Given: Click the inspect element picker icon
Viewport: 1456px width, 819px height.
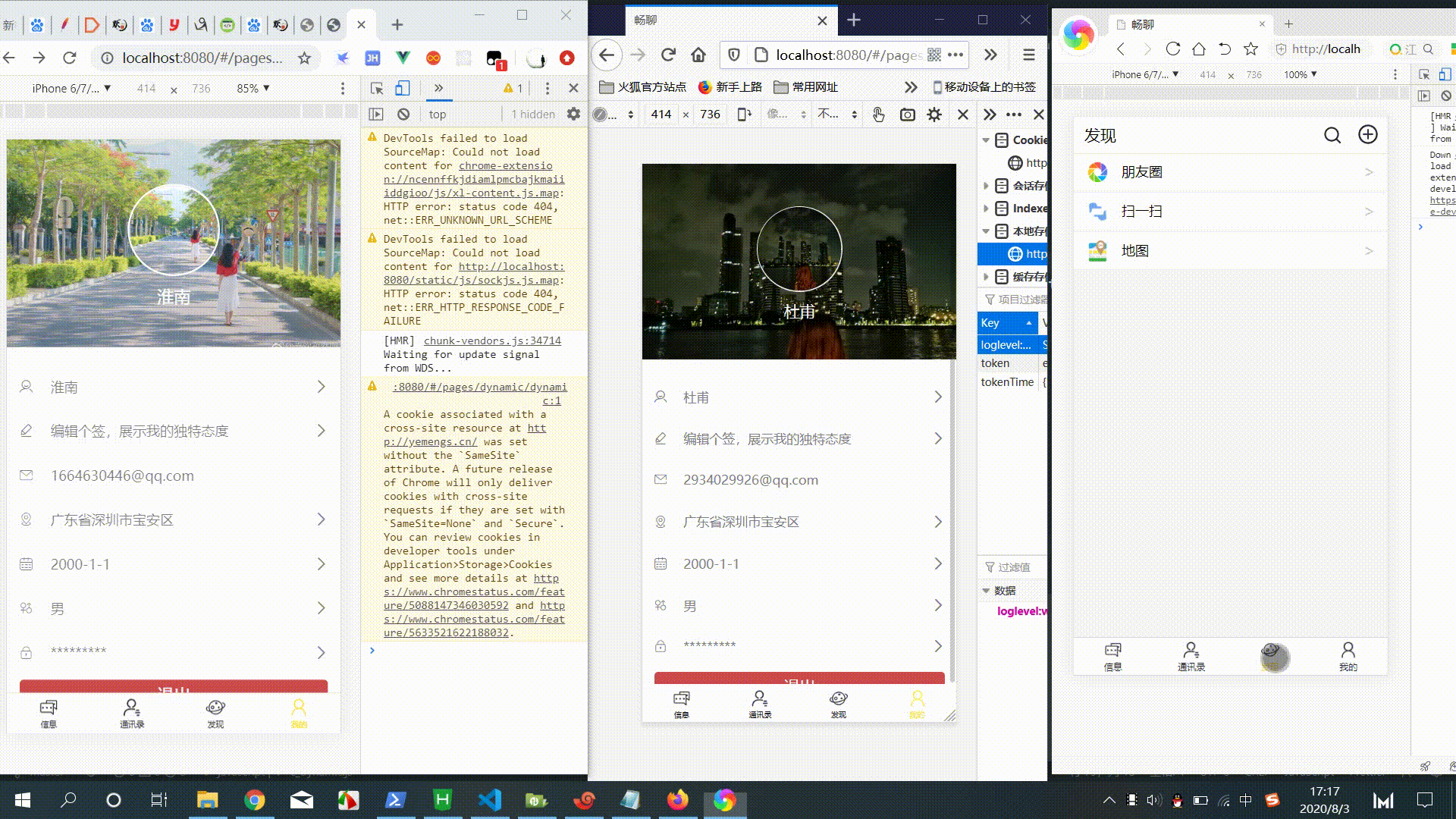Looking at the screenshot, I should click(x=377, y=88).
